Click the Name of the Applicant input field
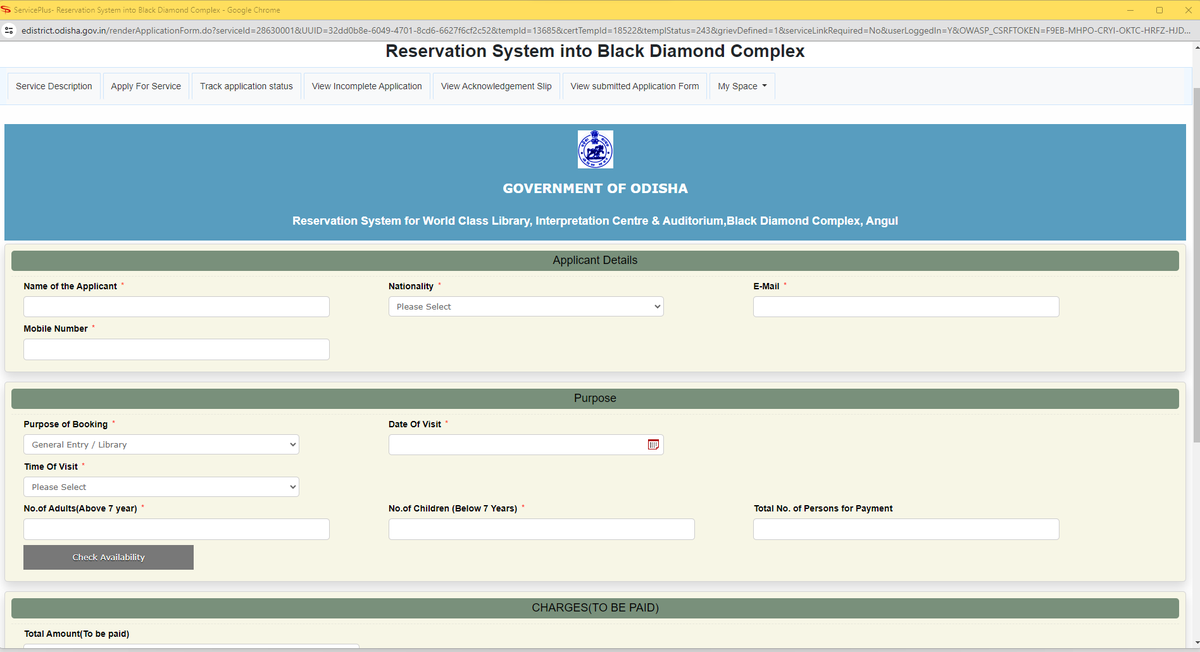 [176, 306]
